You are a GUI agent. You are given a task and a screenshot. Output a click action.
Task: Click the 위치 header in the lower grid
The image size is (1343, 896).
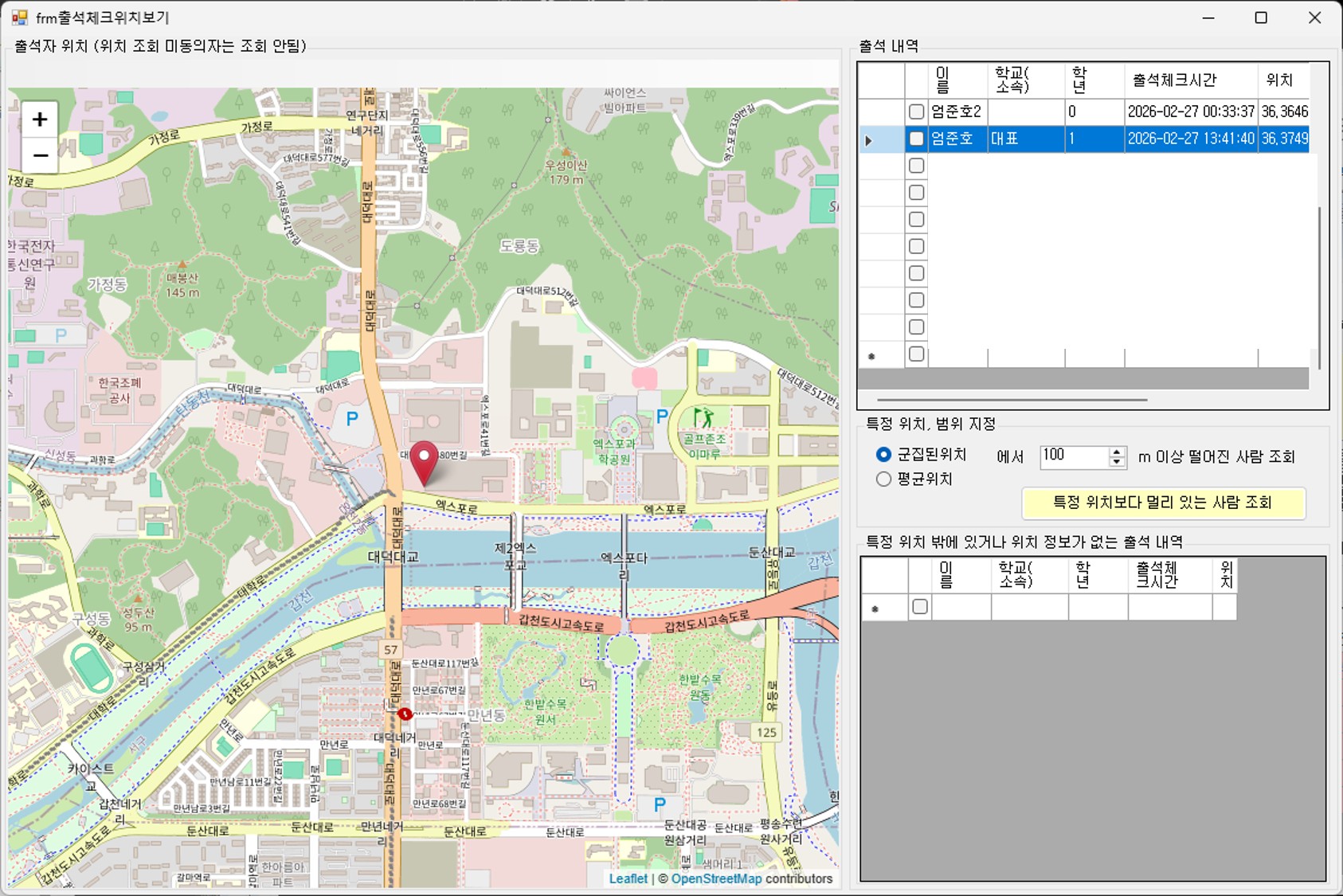click(x=1224, y=575)
